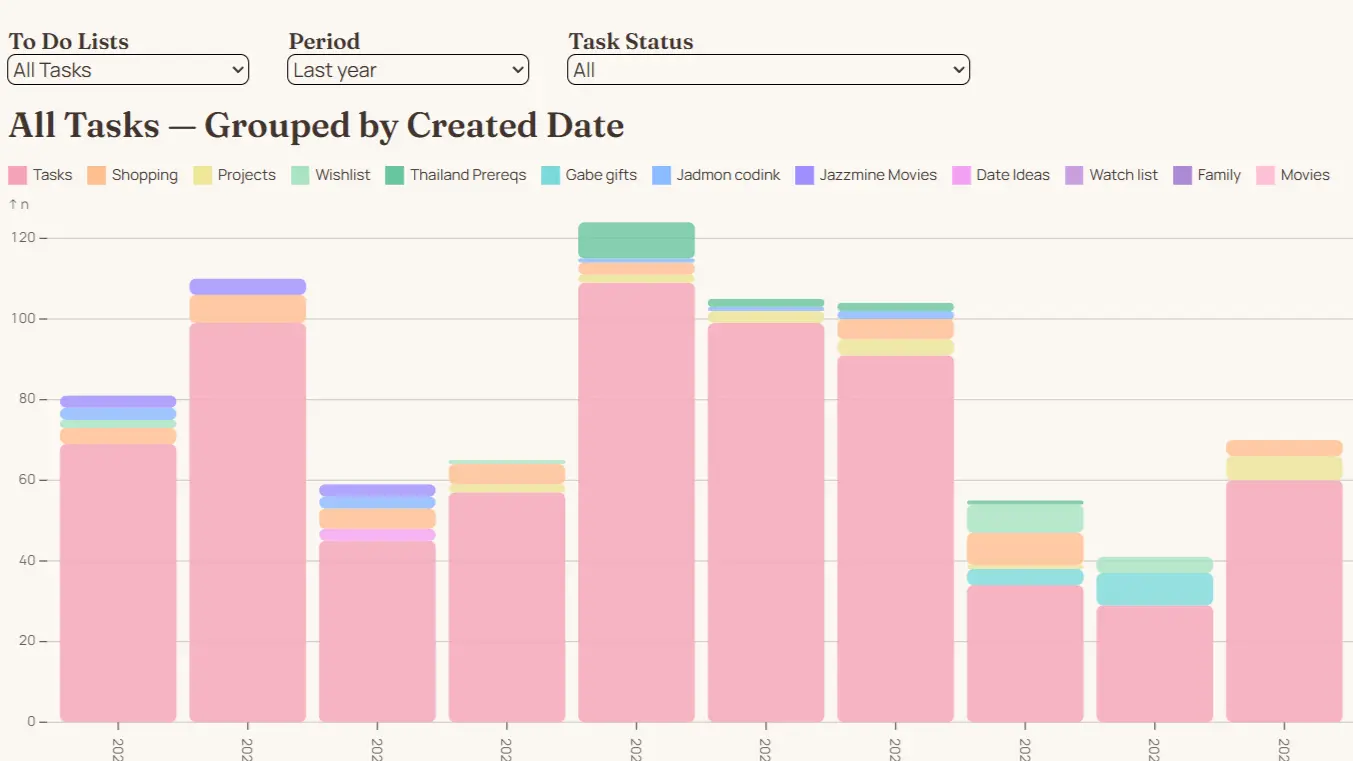The image size is (1353, 761).
Task: Select the Watch list legend label
Action: (x=1123, y=175)
